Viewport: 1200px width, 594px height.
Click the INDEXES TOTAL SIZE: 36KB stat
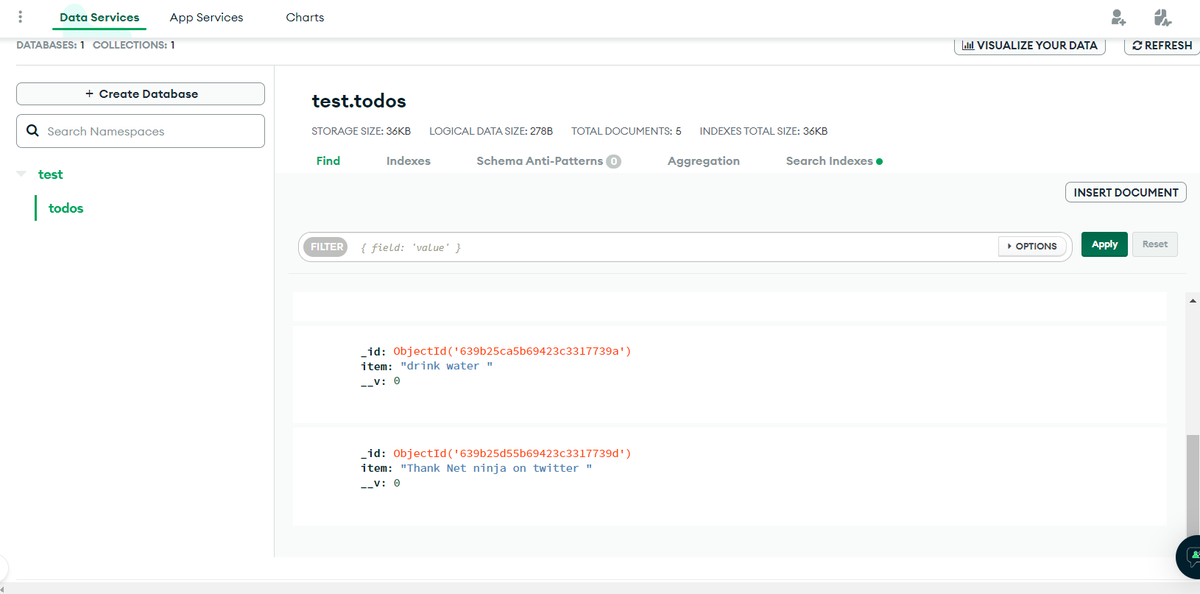coord(763,132)
